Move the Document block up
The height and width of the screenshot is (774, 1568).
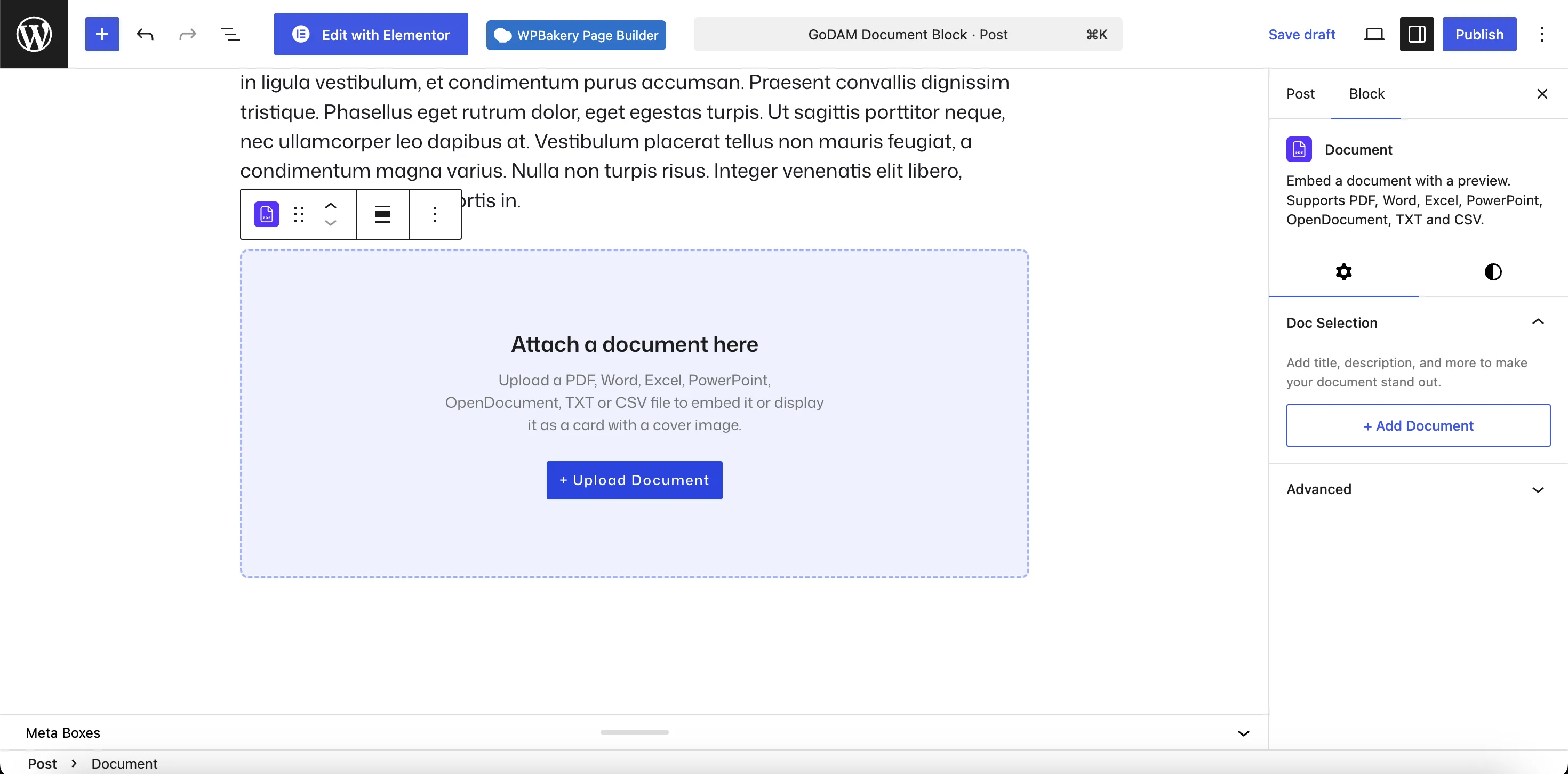(331, 206)
